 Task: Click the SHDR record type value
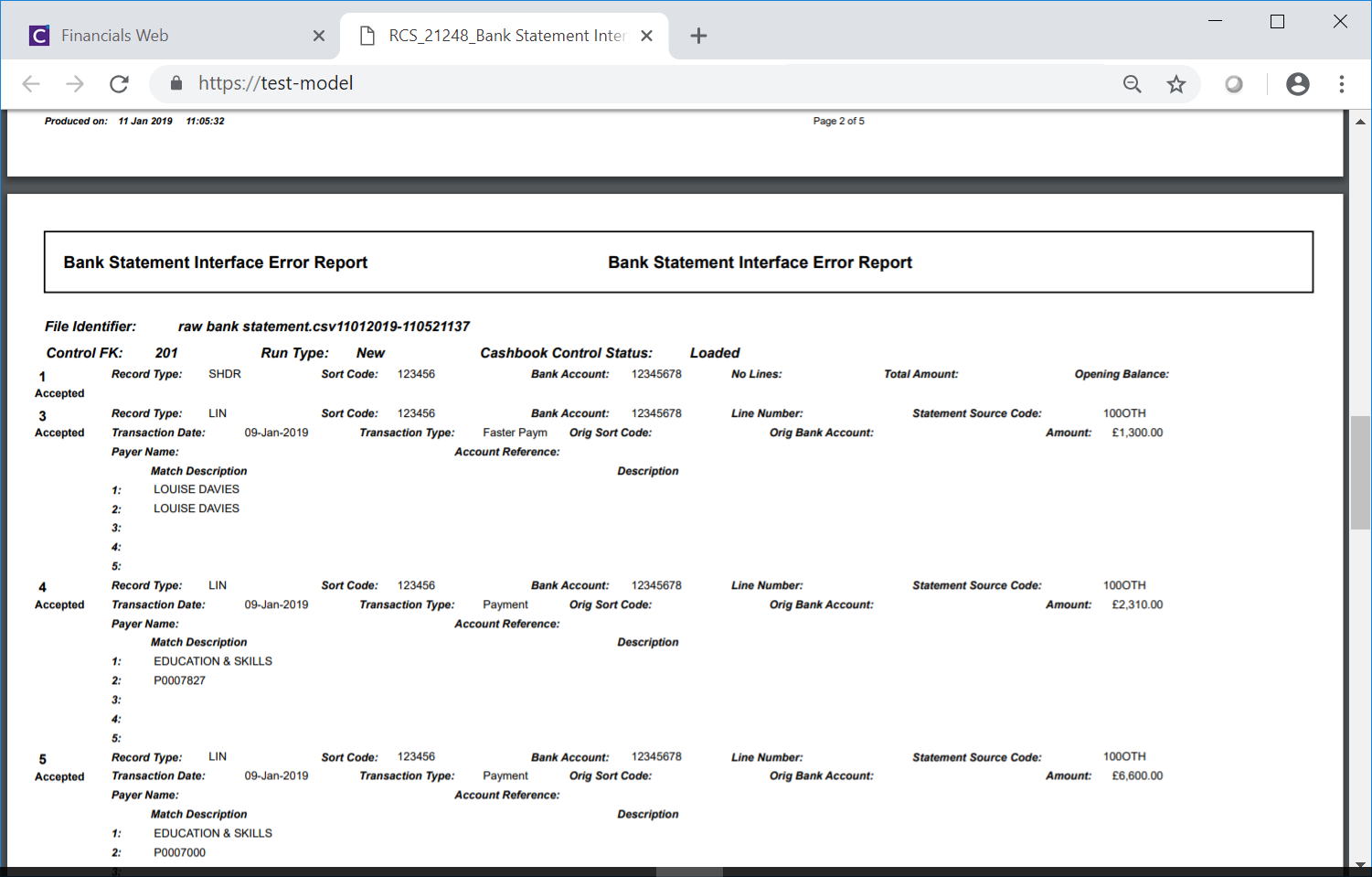(x=225, y=374)
